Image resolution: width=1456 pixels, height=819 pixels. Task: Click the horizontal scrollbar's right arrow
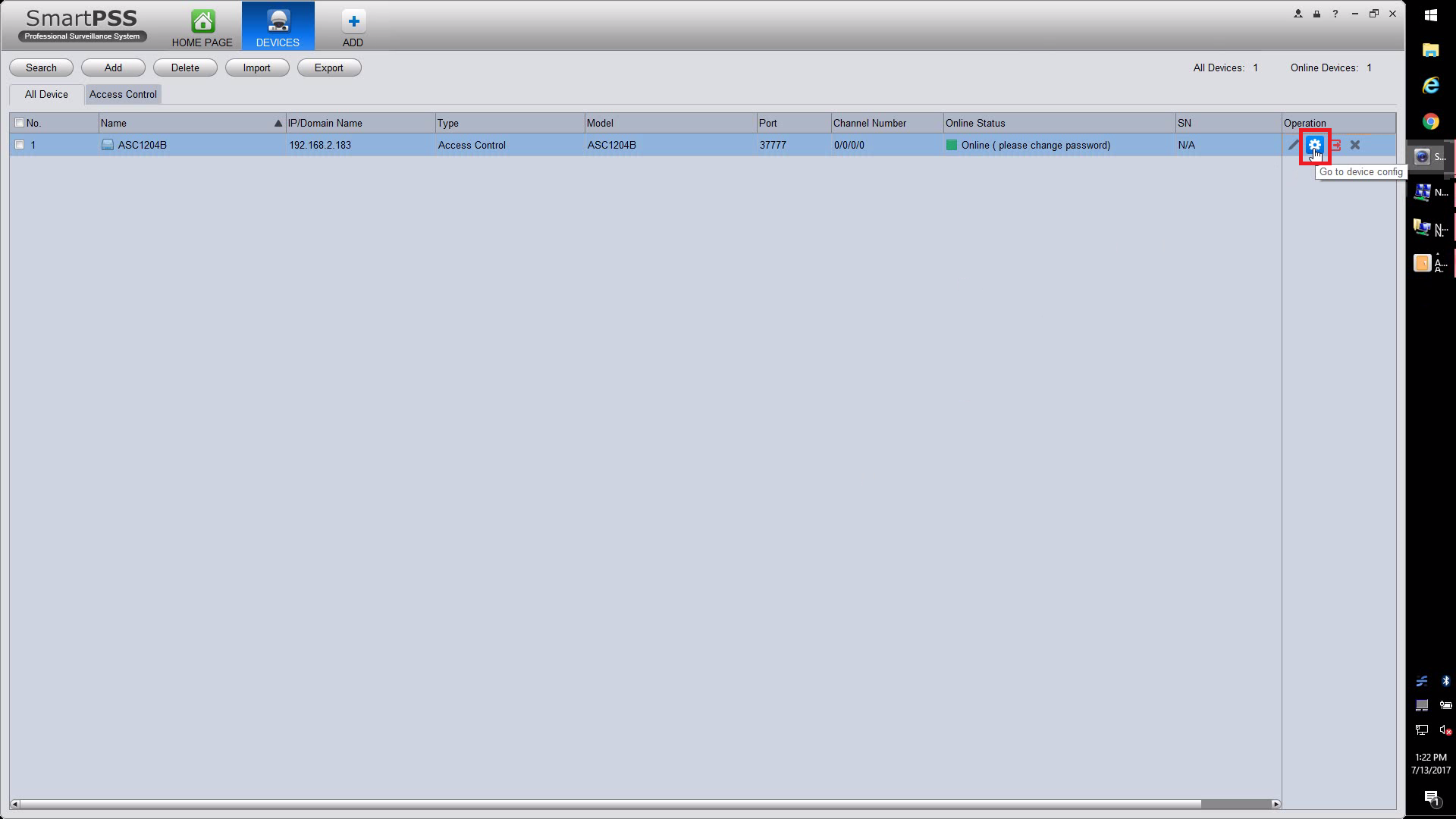1276,804
